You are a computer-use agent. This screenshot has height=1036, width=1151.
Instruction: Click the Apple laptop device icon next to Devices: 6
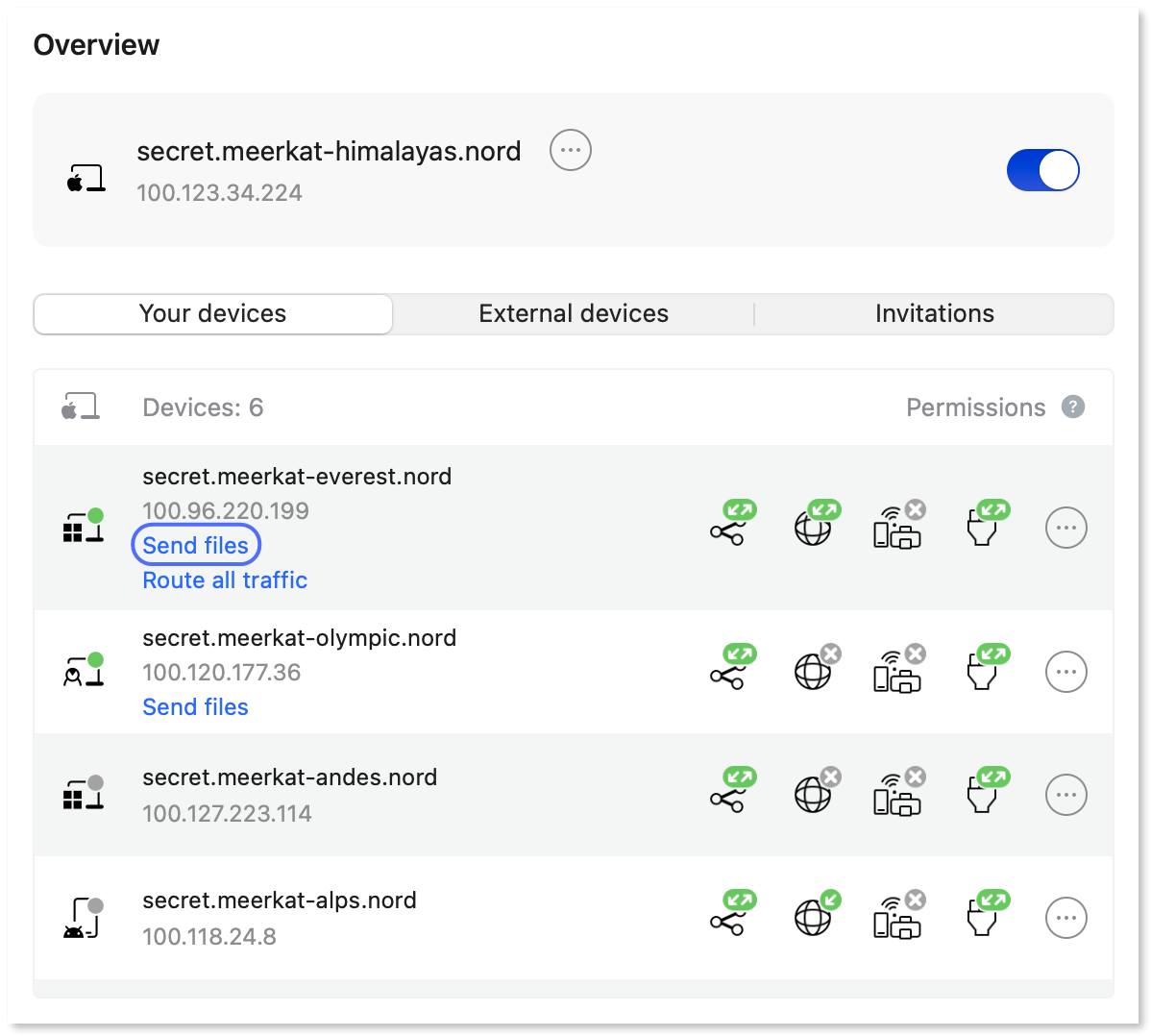[x=82, y=407]
